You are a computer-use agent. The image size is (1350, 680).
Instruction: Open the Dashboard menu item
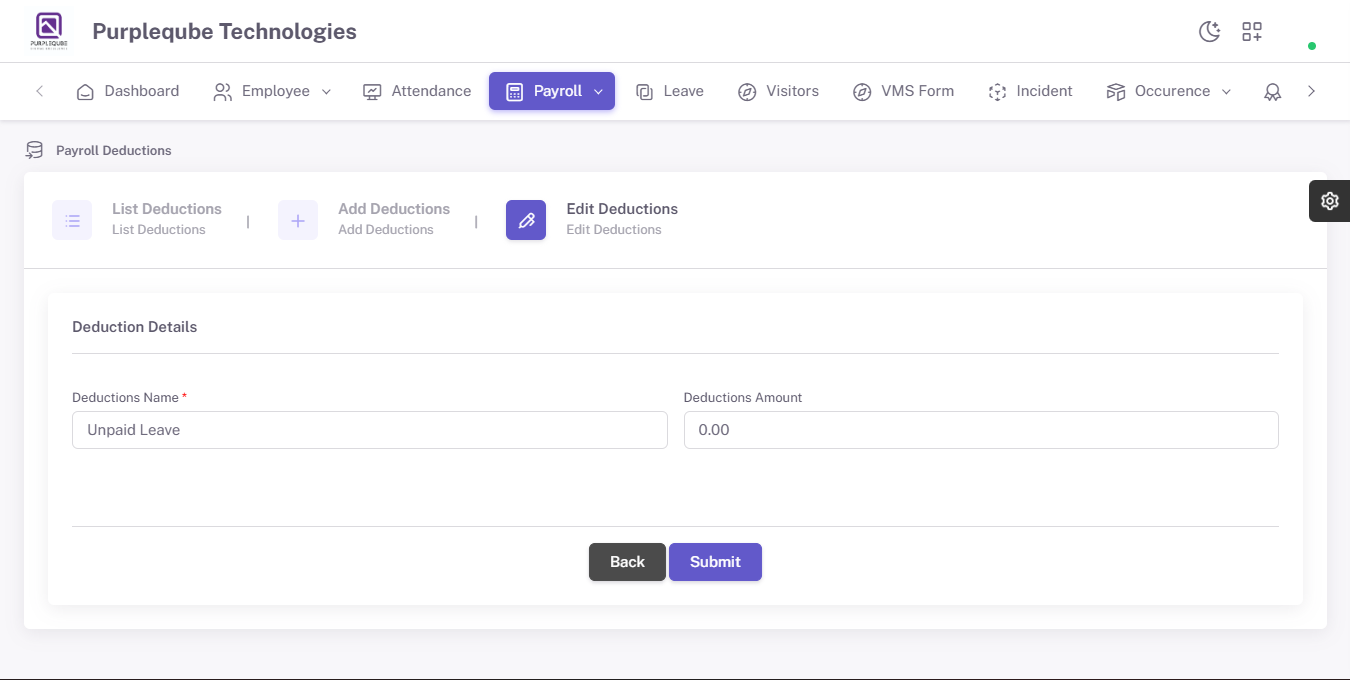(128, 91)
